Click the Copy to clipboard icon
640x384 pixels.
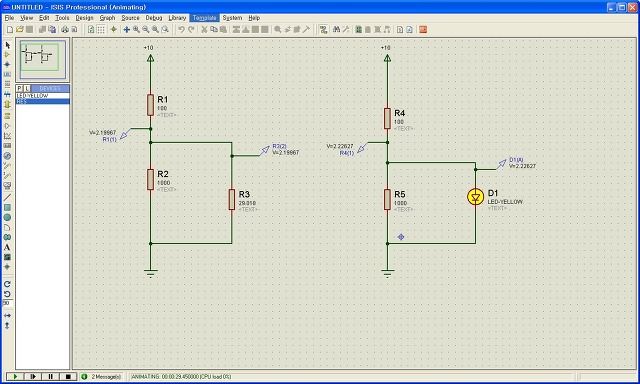click(214, 29)
